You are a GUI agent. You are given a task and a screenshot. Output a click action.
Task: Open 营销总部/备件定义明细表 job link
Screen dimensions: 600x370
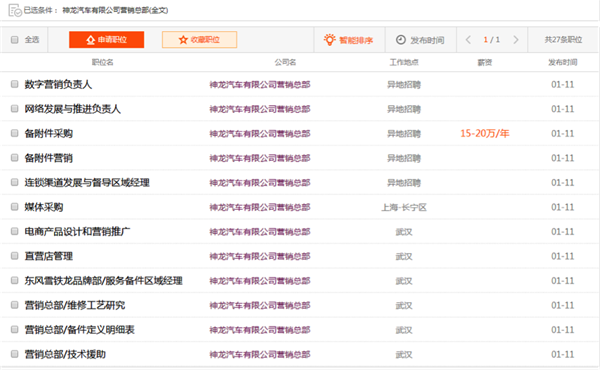click(x=80, y=330)
